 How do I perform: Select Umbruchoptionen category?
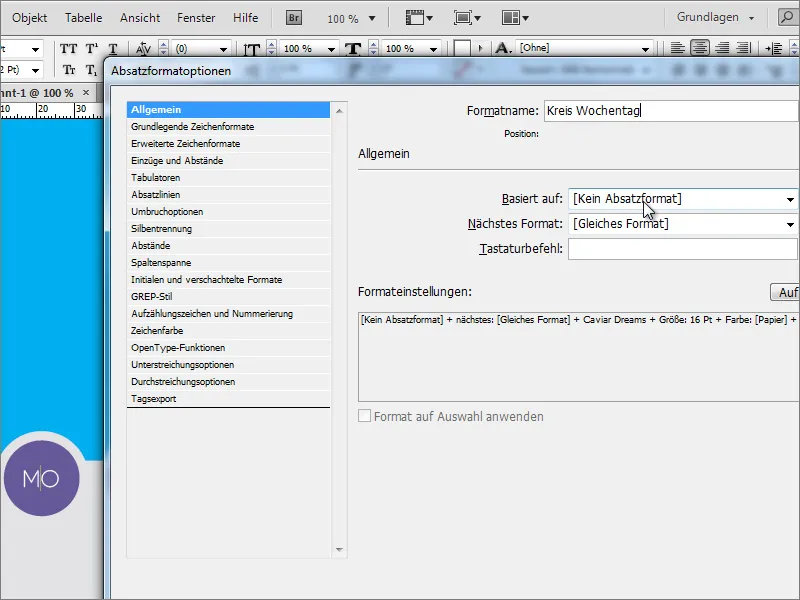click(x=229, y=212)
